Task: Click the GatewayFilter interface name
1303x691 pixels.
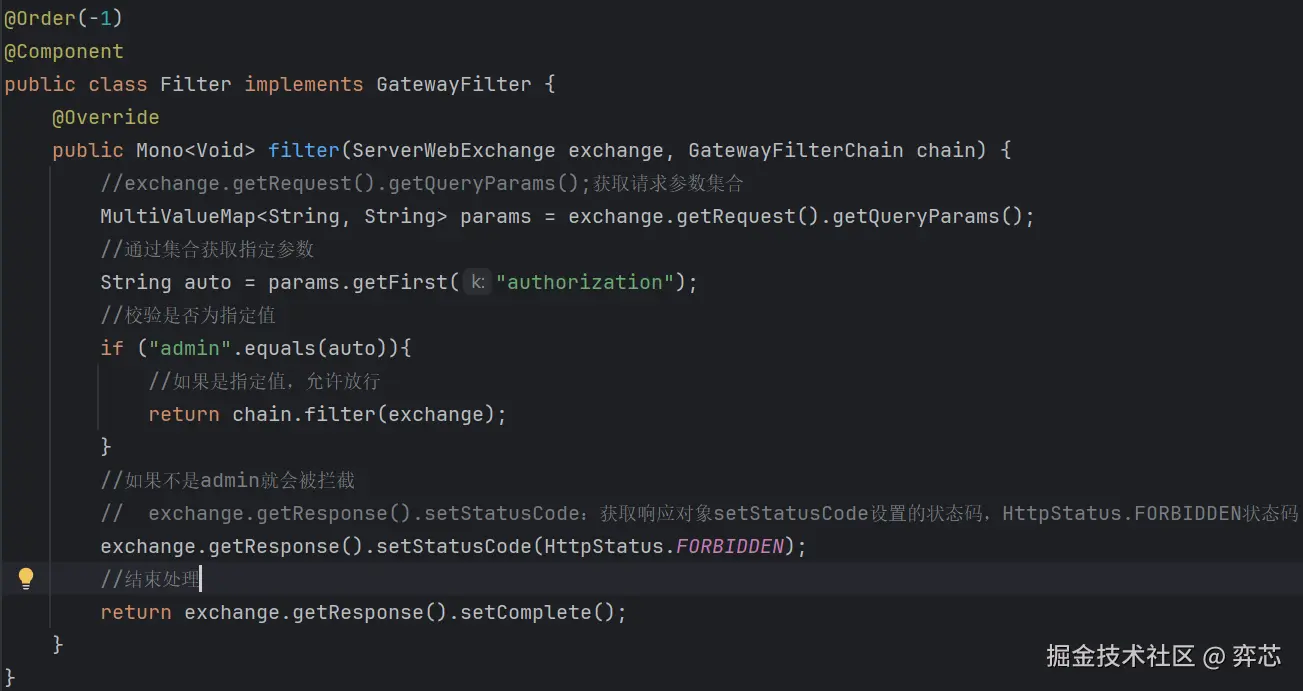Action: (x=453, y=84)
